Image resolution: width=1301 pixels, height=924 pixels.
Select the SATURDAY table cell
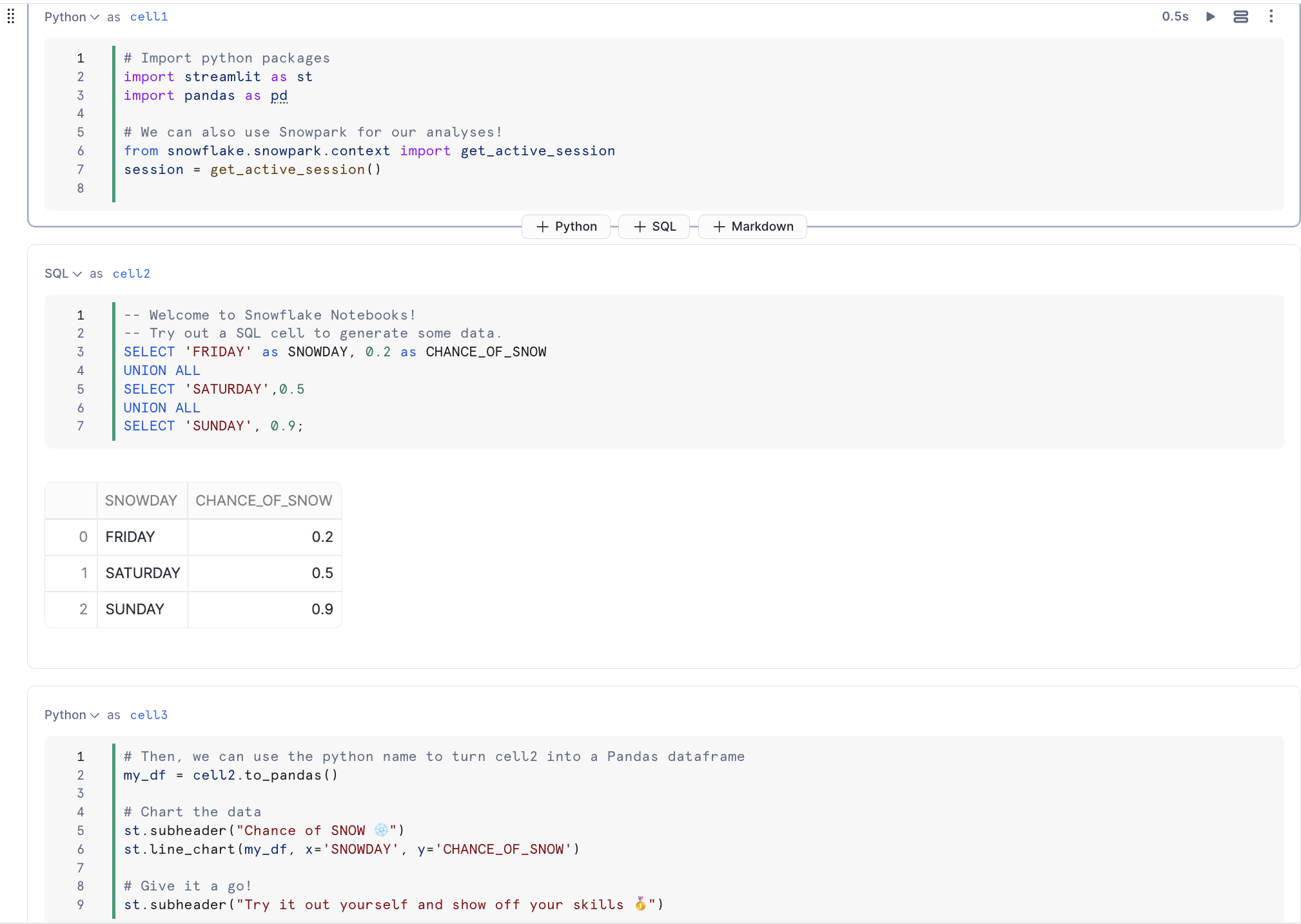click(142, 573)
